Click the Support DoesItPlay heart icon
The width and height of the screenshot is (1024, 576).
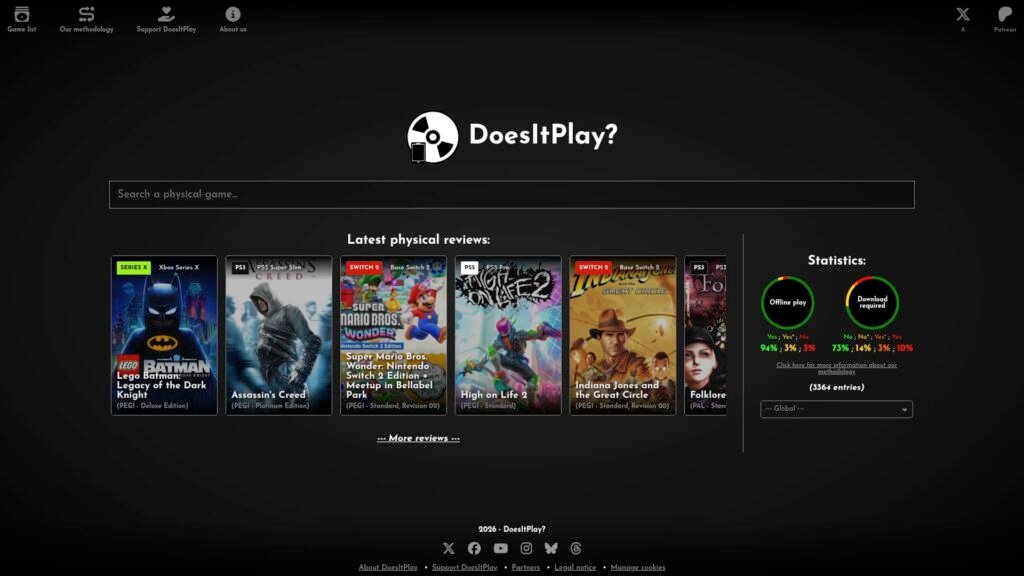(166, 14)
